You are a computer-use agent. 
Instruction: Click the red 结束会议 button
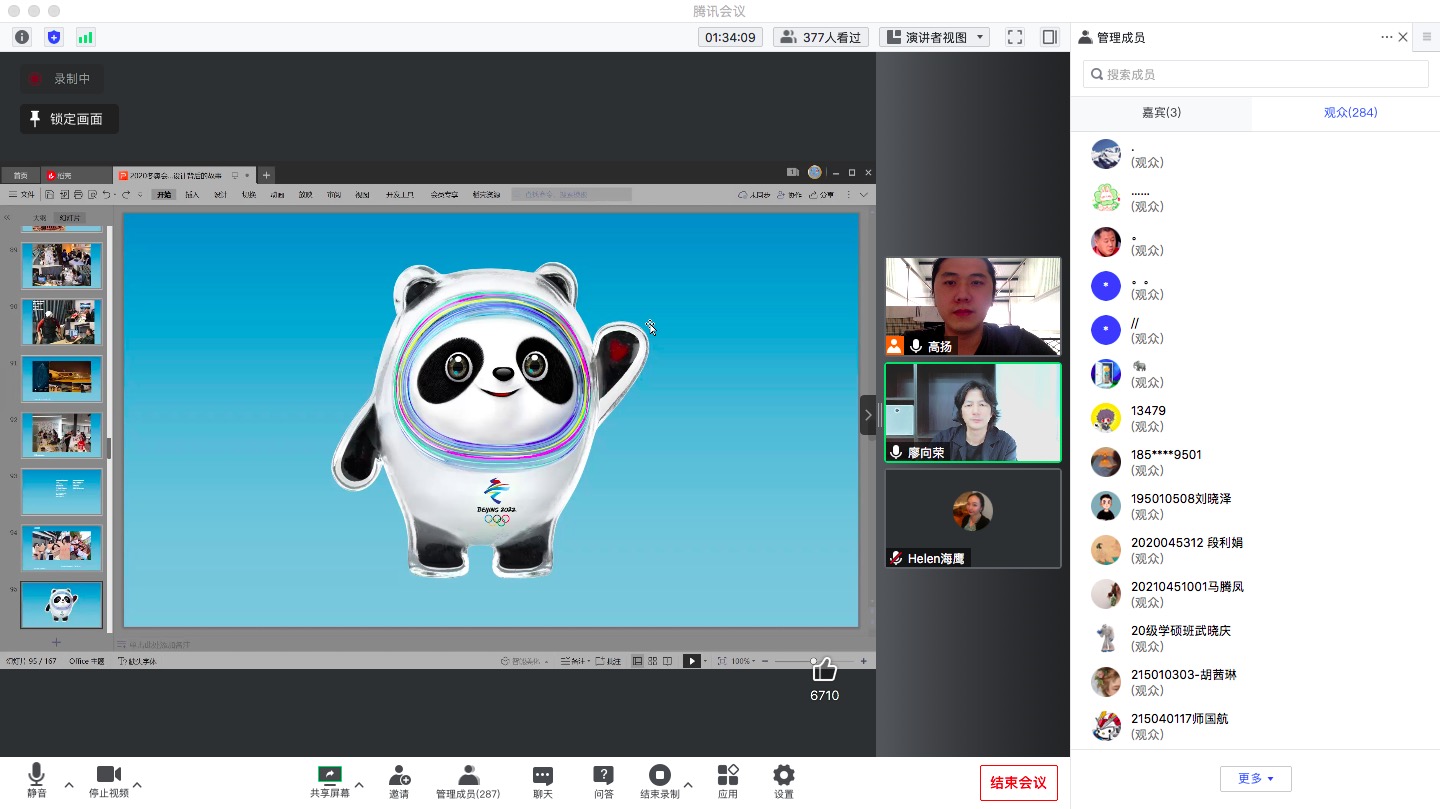click(x=1018, y=782)
